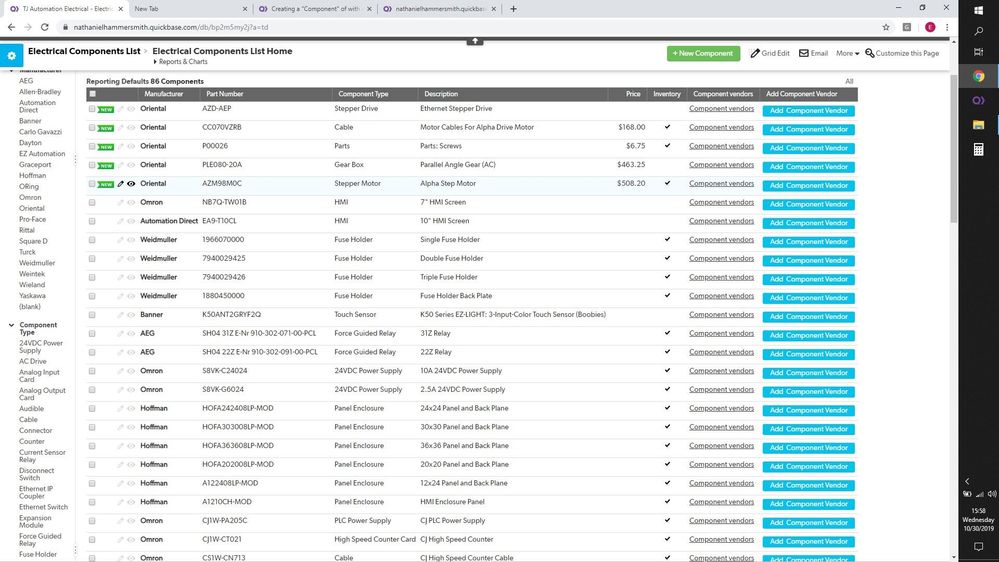Screen dimensions: 999x562
Task: Check the box for Weidmuller 1966070000 row
Action: [x=92, y=240]
